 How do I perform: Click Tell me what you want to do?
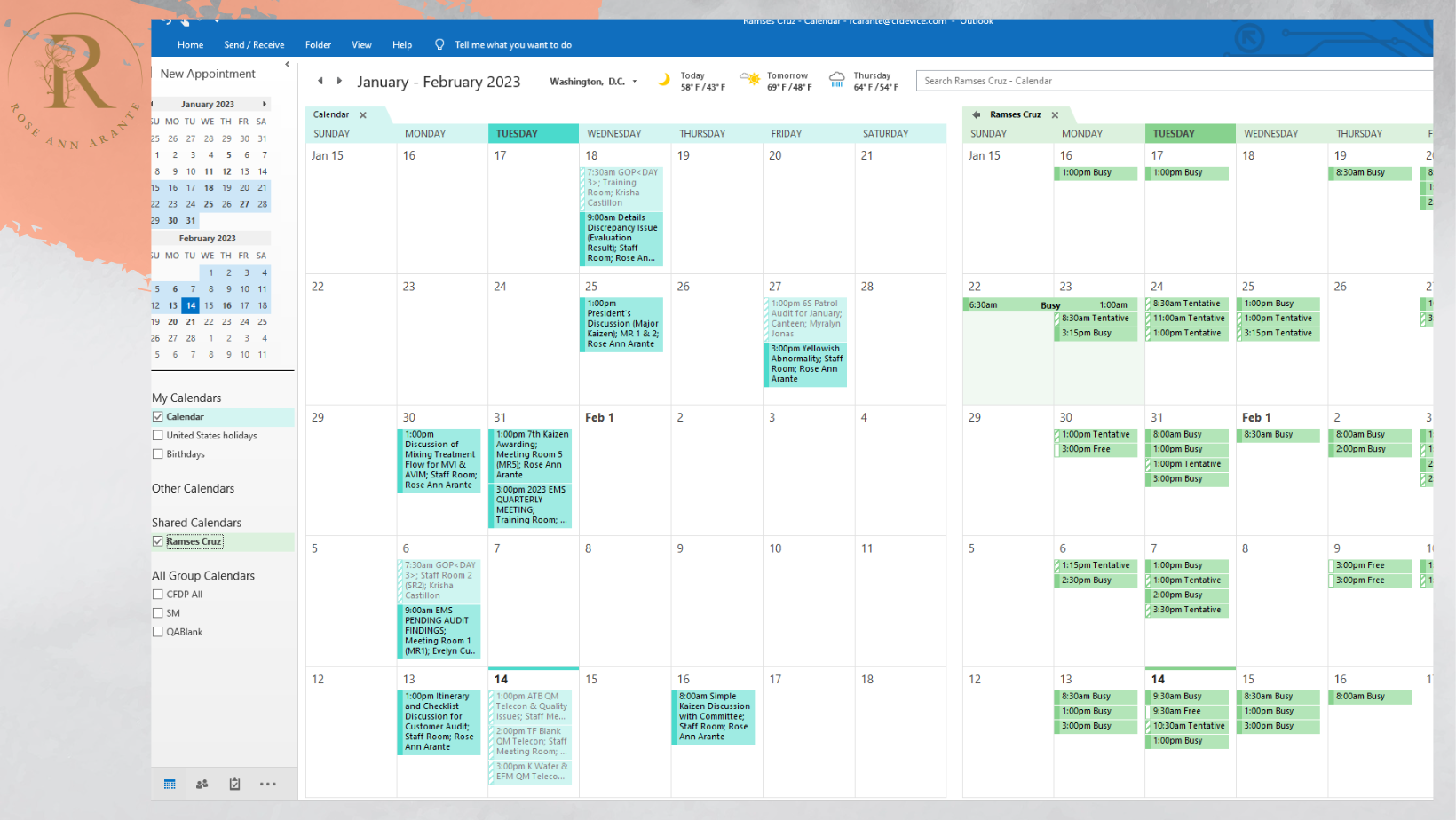[513, 45]
